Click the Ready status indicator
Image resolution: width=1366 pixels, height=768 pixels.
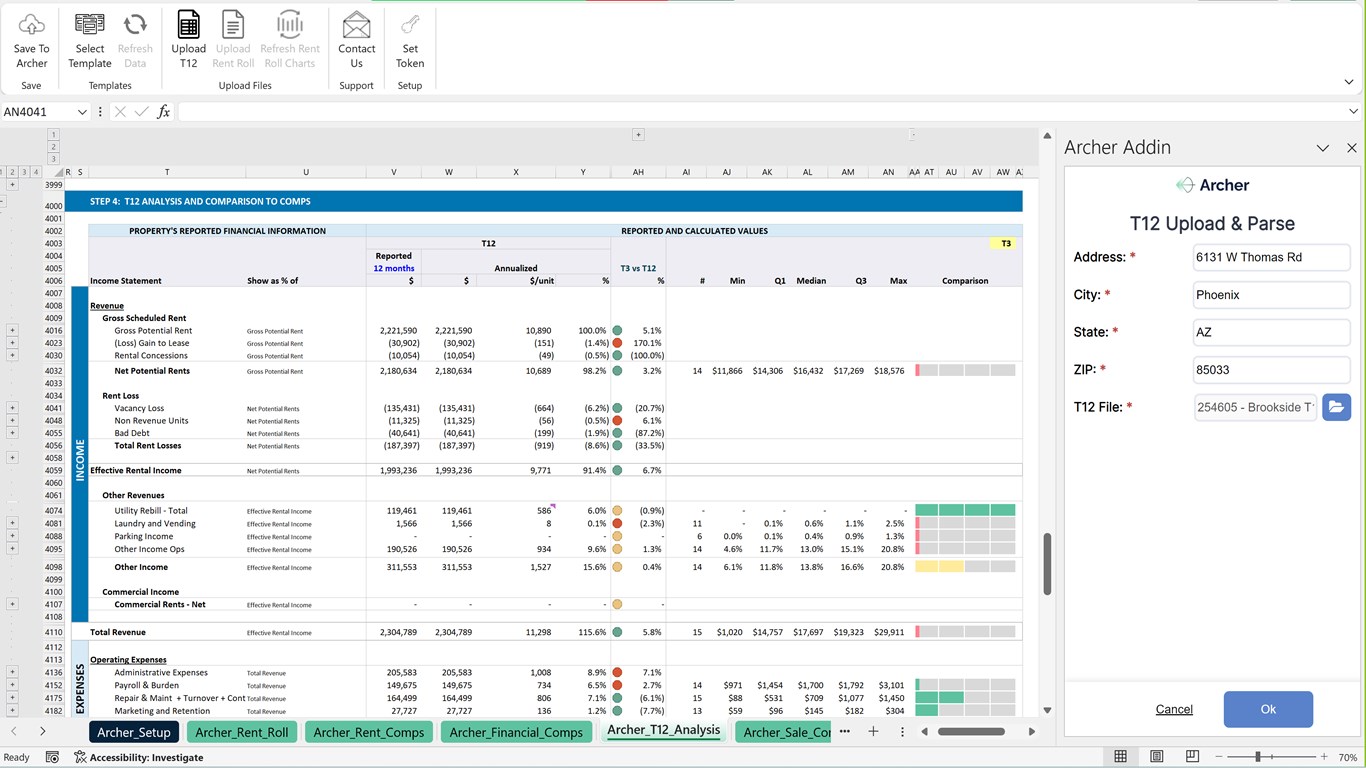pyautogui.click(x=17, y=757)
